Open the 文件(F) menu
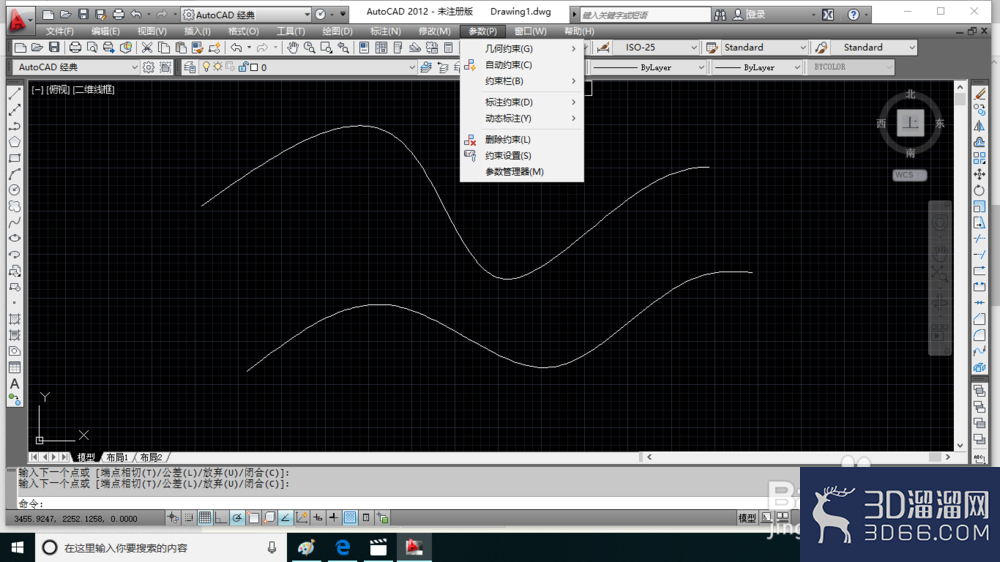 coord(59,31)
